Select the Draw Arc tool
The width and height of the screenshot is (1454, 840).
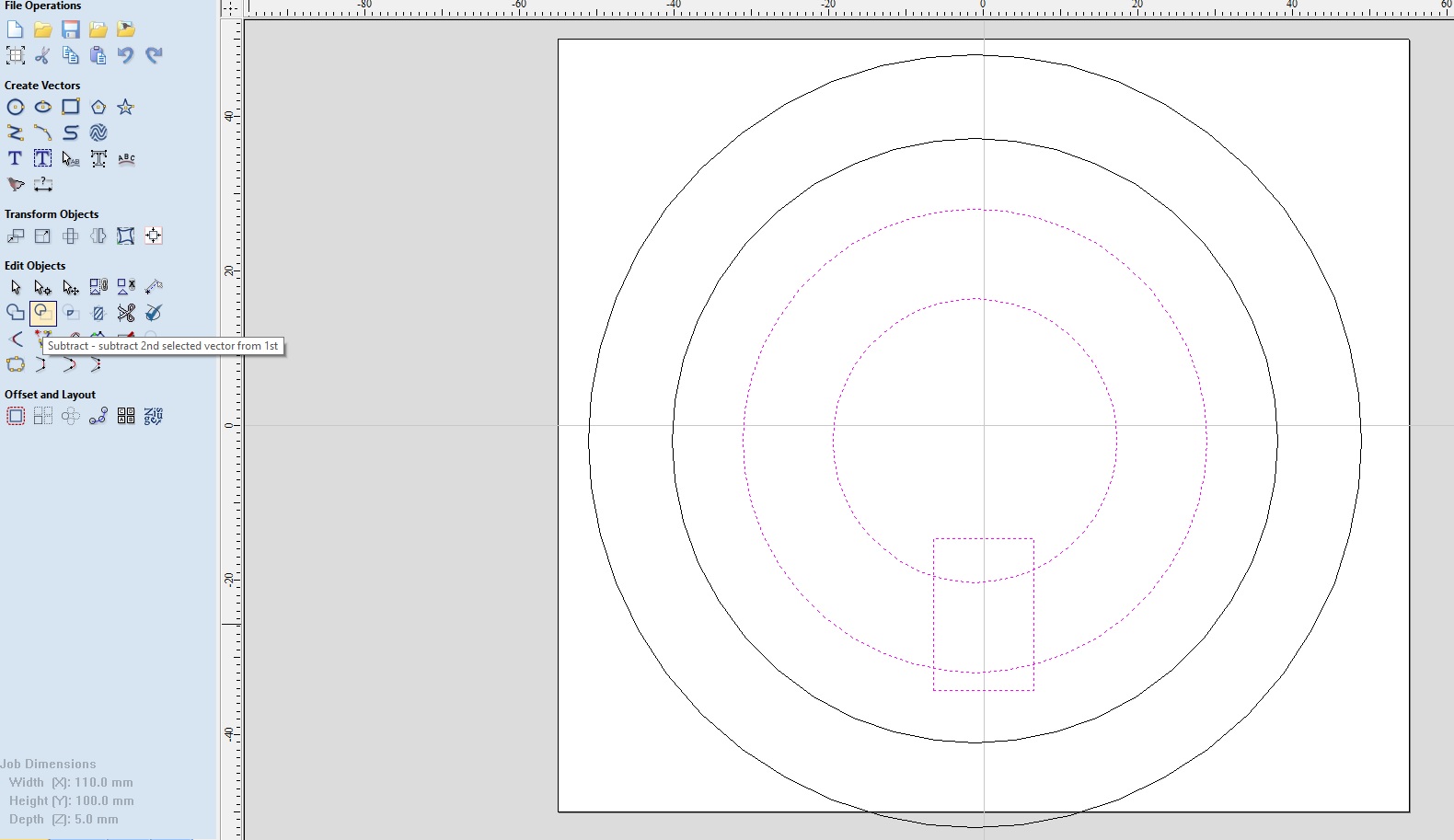tap(42, 132)
